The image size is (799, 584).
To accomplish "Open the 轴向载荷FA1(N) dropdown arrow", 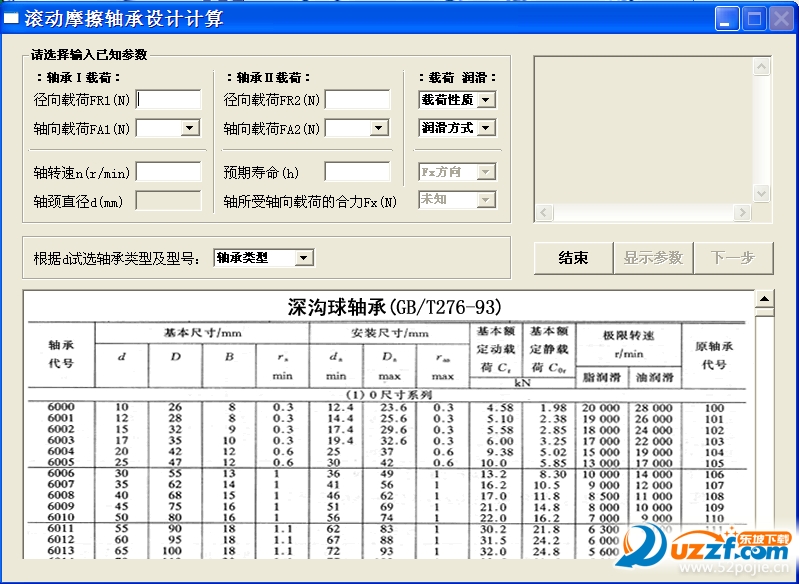I will [x=190, y=127].
